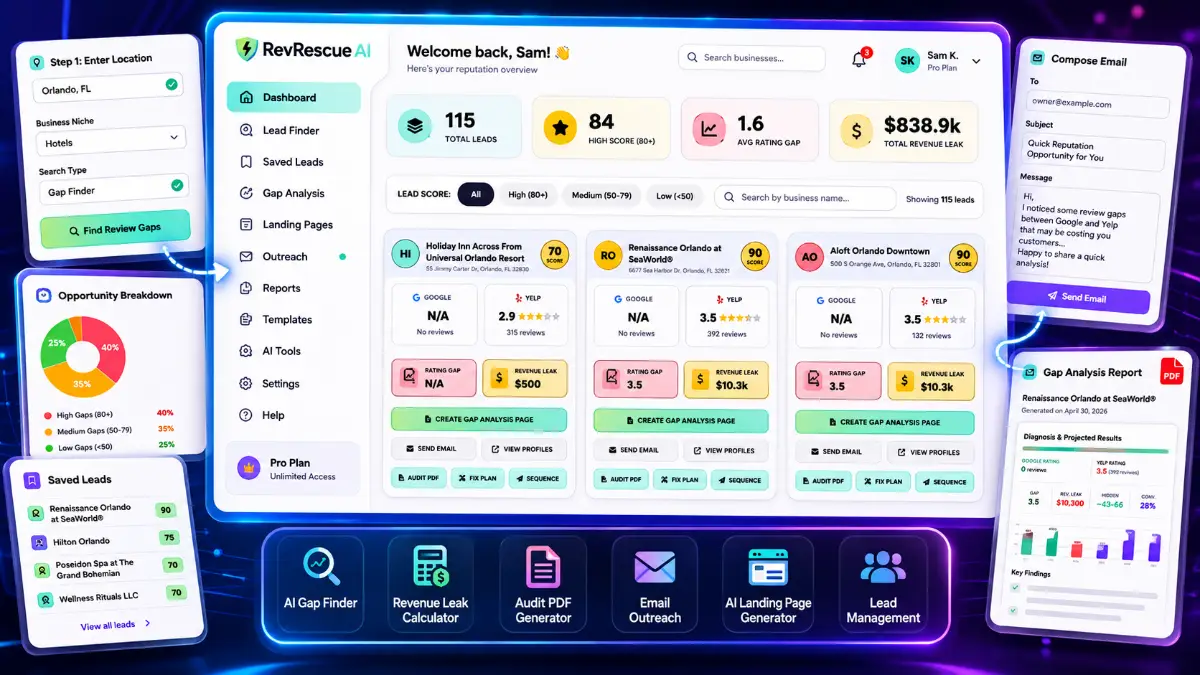
Task: Click the Search Type Gap Finder field
Action: tap(113, 189)
